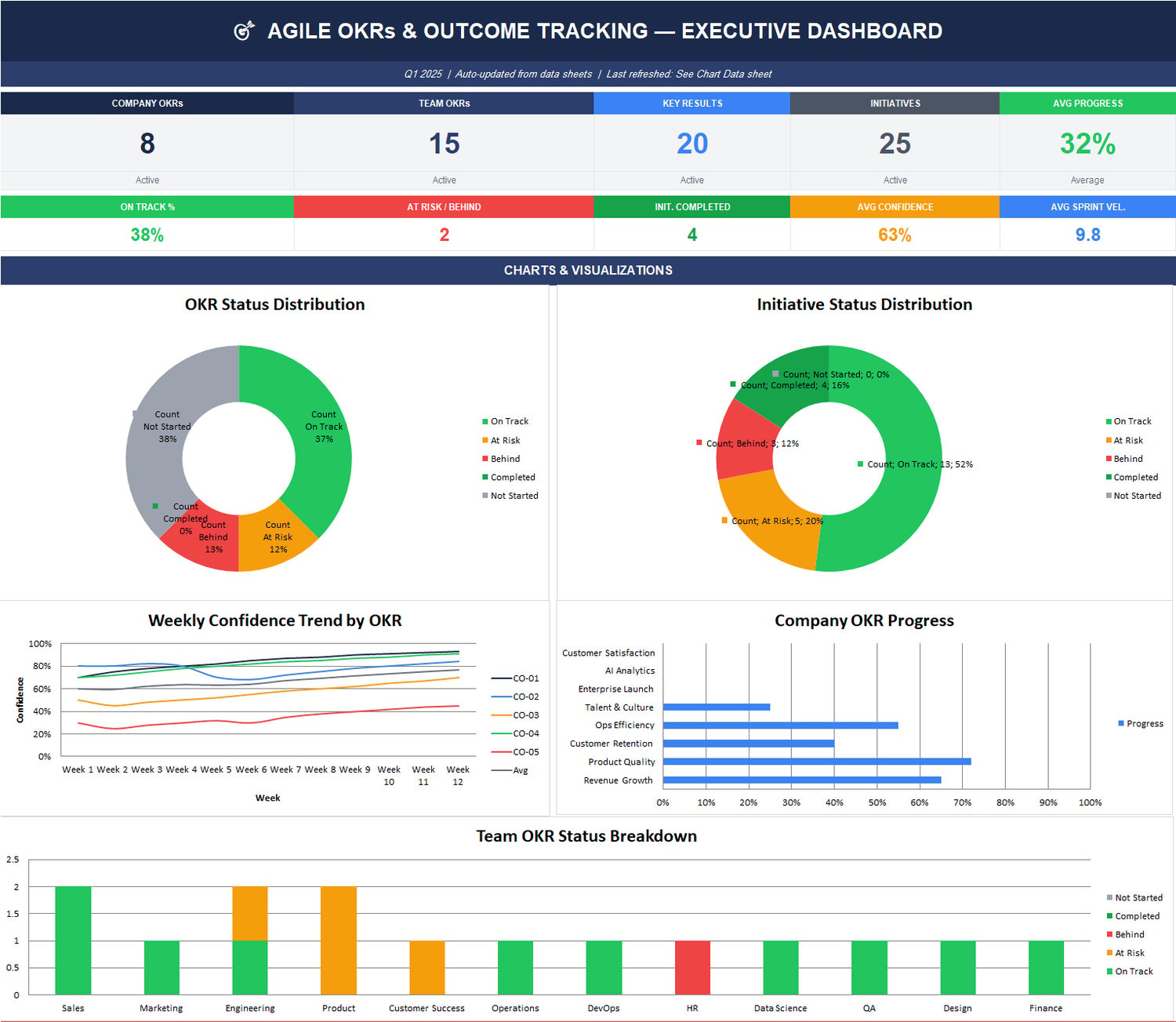The width and height of the screenshot is (1176, 1022).
Task: Select the Talent & Culture progress bar
Action: tap(717, 707)
